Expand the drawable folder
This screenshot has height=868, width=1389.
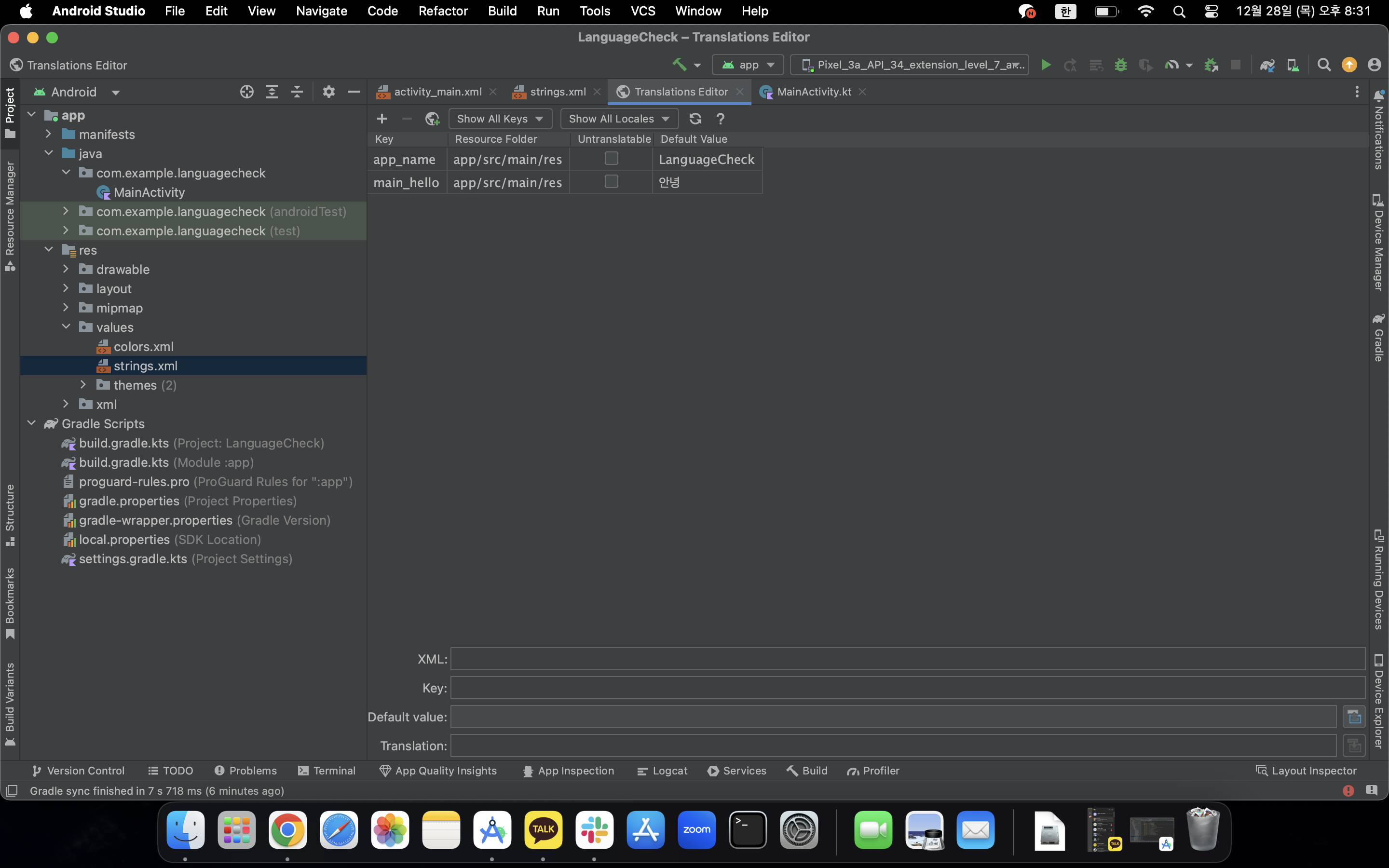tap(66, 269)
